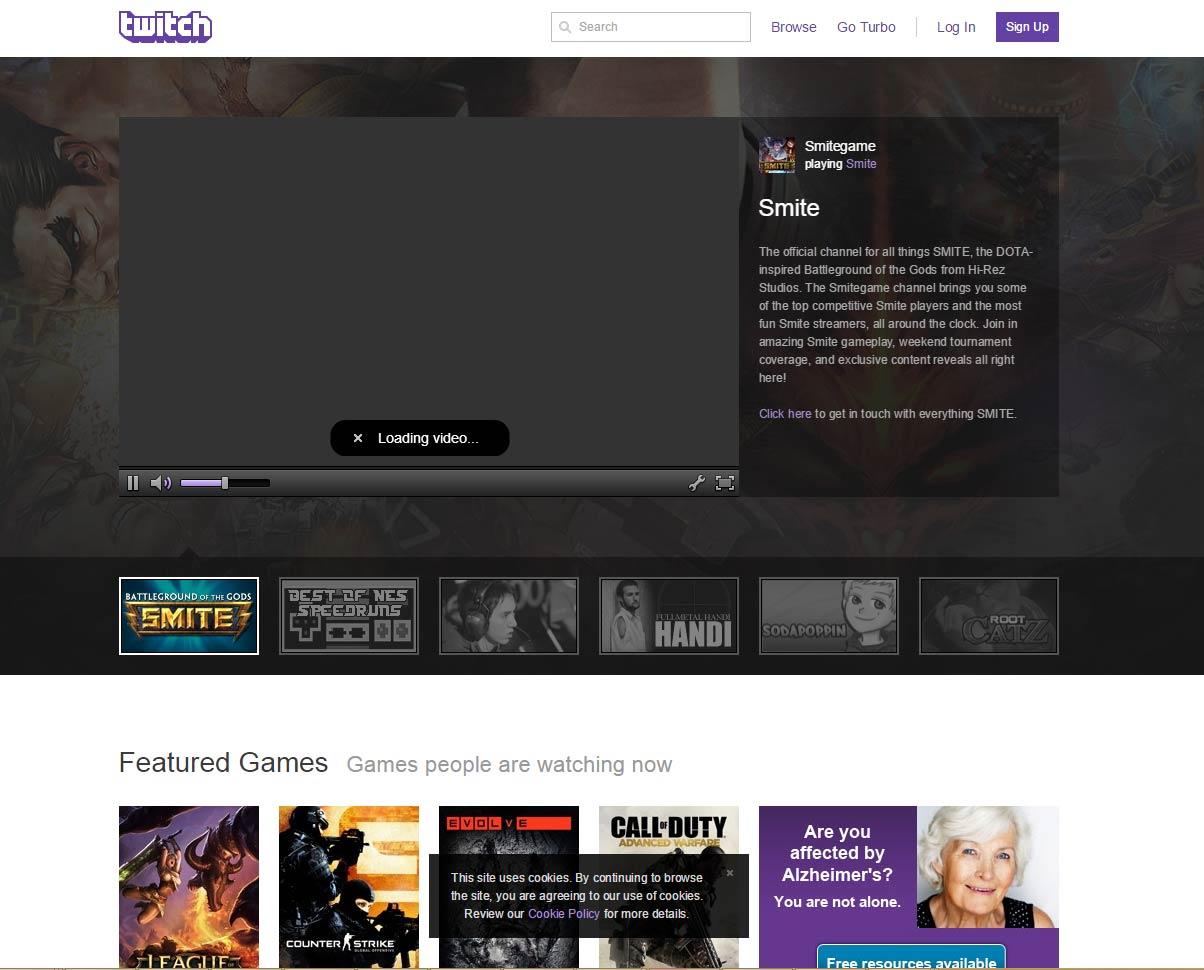Open the Go Turbo page
1204x970 pixels.
866,27
